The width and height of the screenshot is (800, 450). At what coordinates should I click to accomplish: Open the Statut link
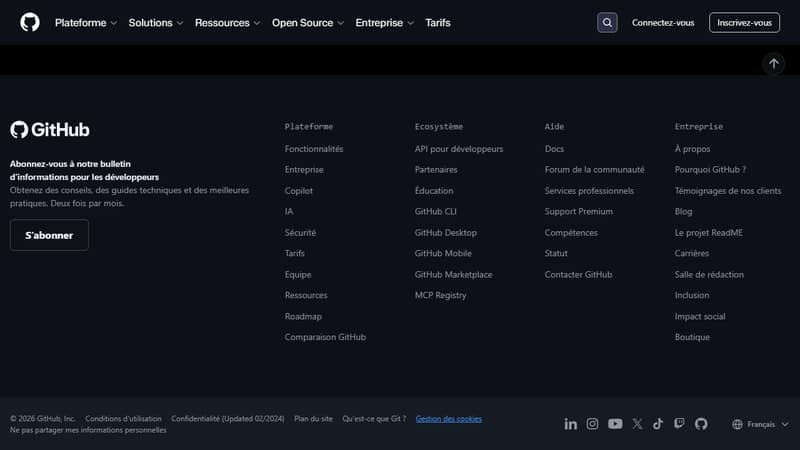[556, 253]
